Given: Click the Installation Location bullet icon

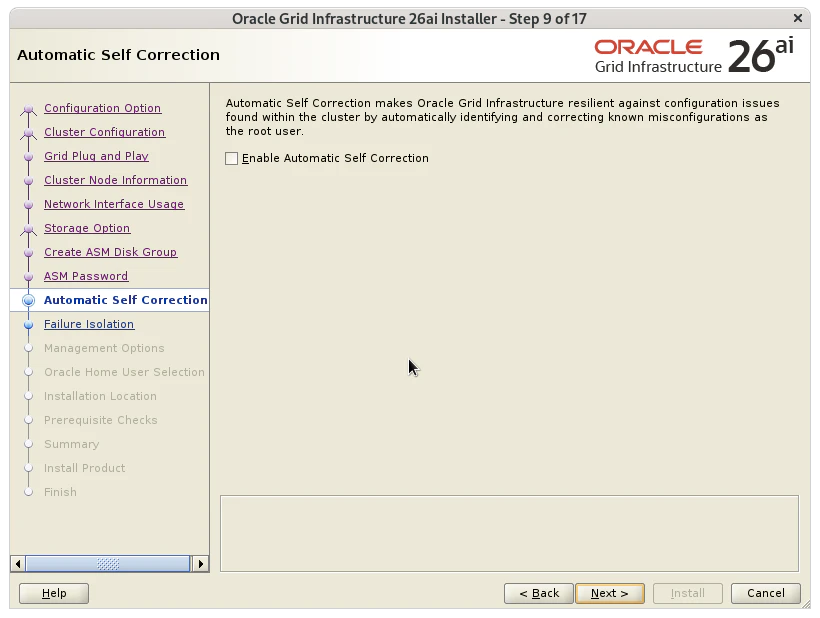Looking at the screenshot, I should tap(29, 396).
